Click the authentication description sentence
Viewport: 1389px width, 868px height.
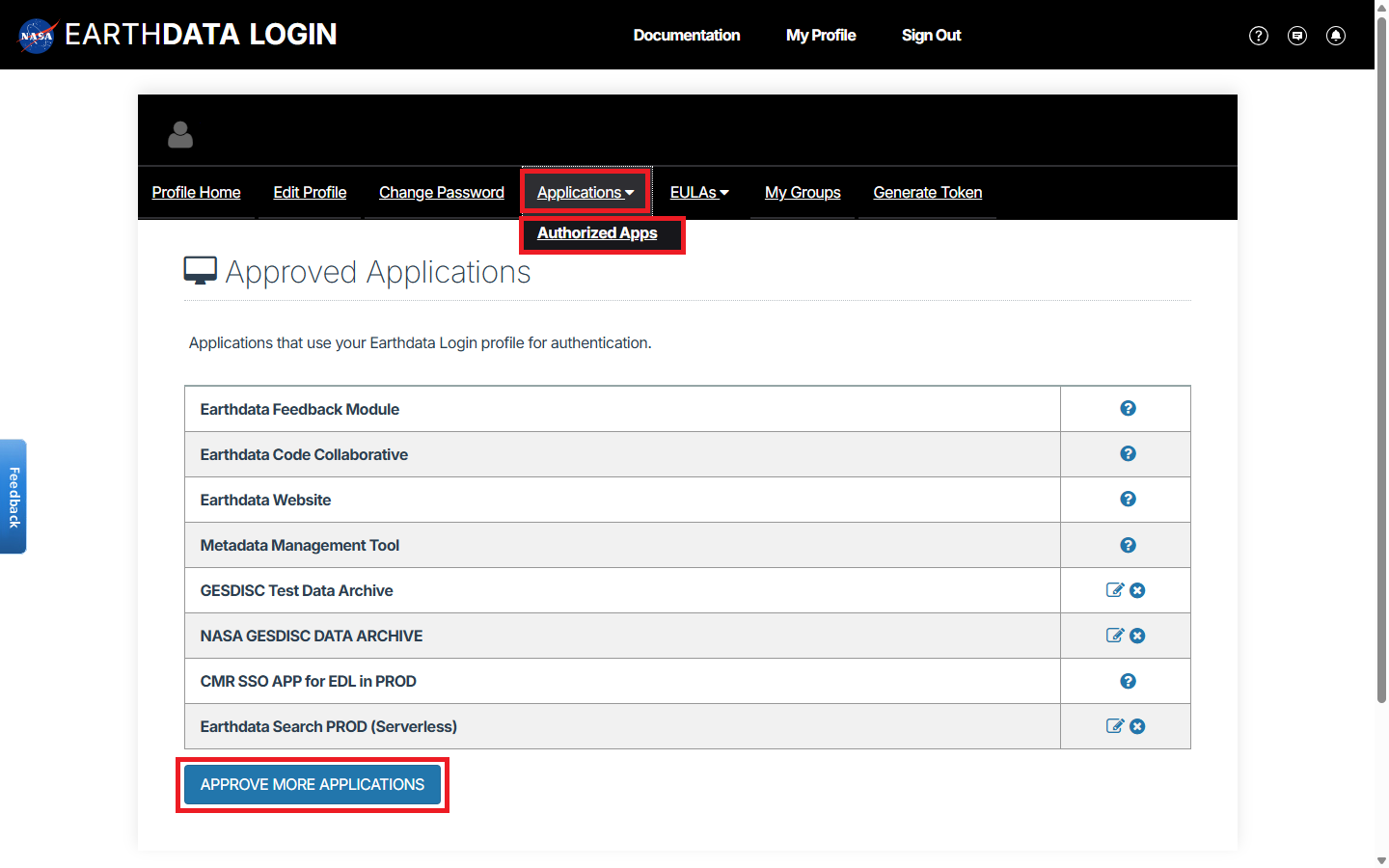(421, 342)
